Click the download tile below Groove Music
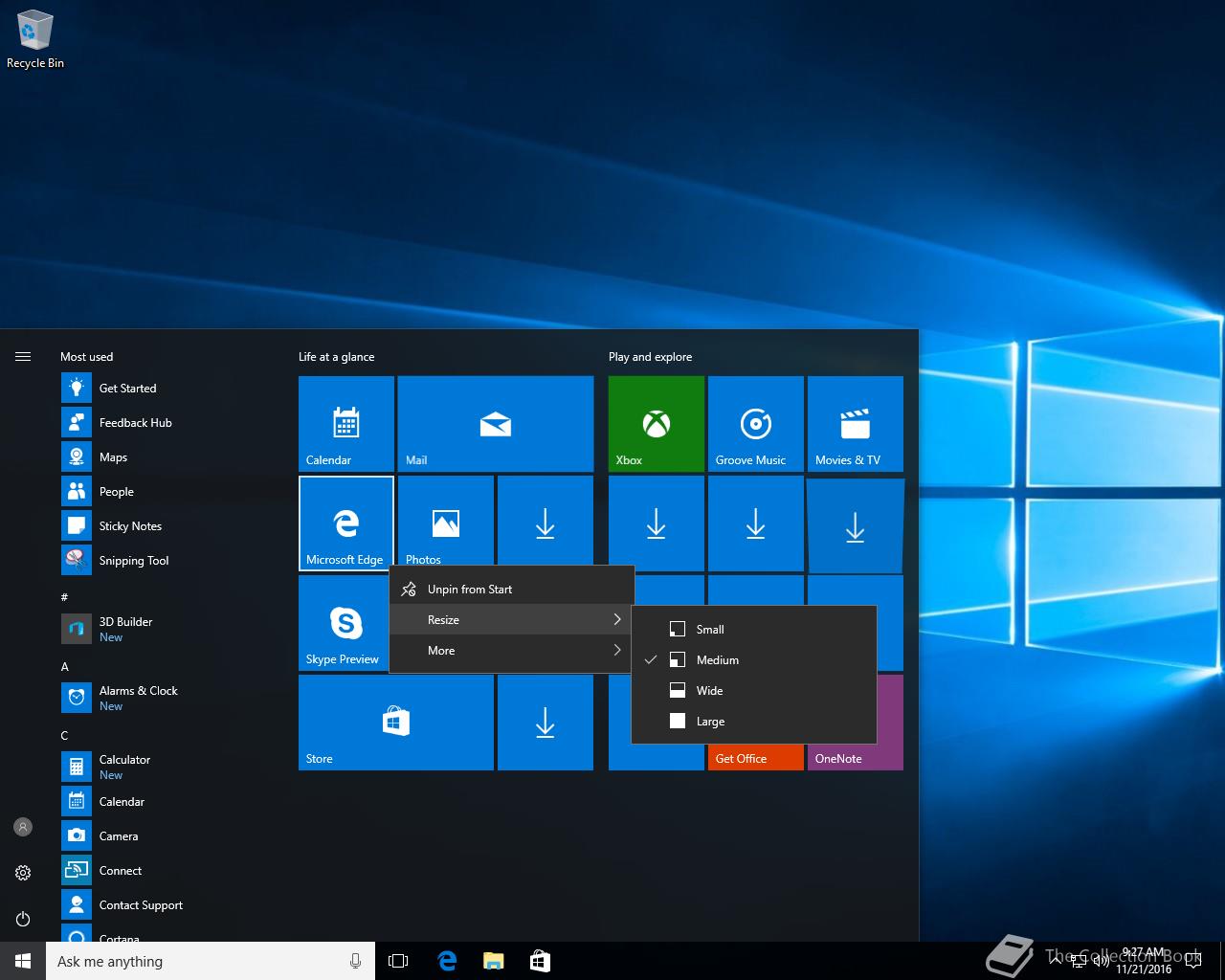The image size is (1225, 980). pyautogui.click(x=756, y=523)
